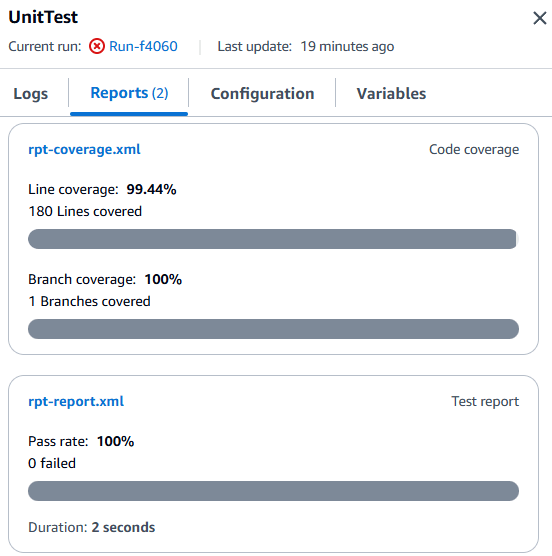Select the Branch coverage 100% value
The height and width of the screenshot is (556, 552).
point(163,279)
